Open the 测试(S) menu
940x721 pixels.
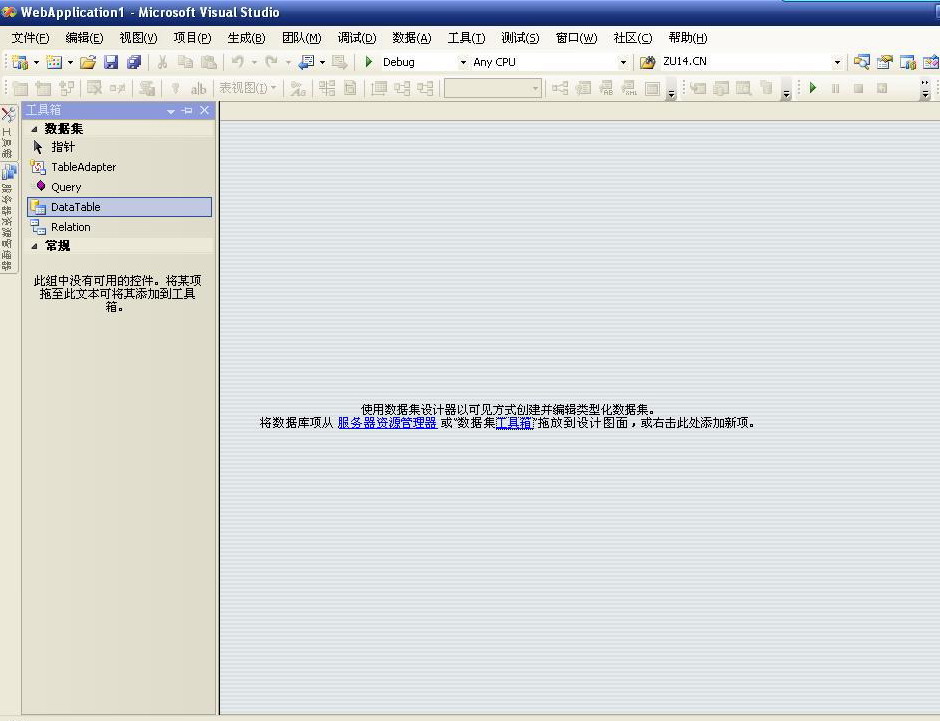click(x=520, y=38)
